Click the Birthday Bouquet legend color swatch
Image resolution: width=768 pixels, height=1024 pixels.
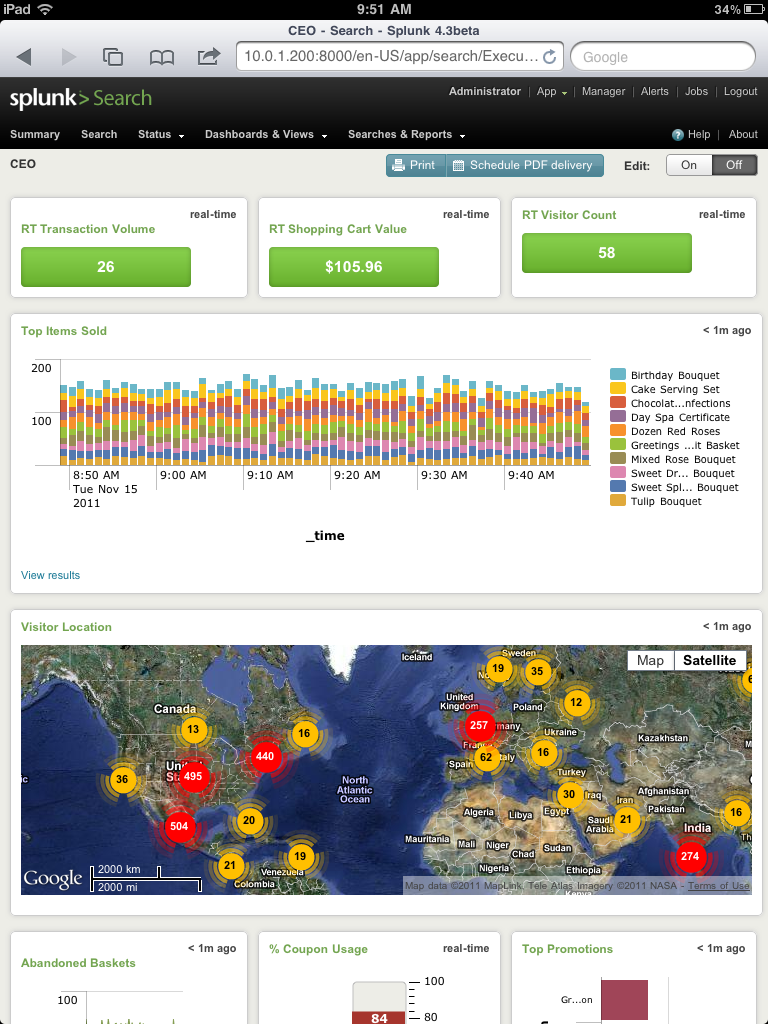(618, 374)
